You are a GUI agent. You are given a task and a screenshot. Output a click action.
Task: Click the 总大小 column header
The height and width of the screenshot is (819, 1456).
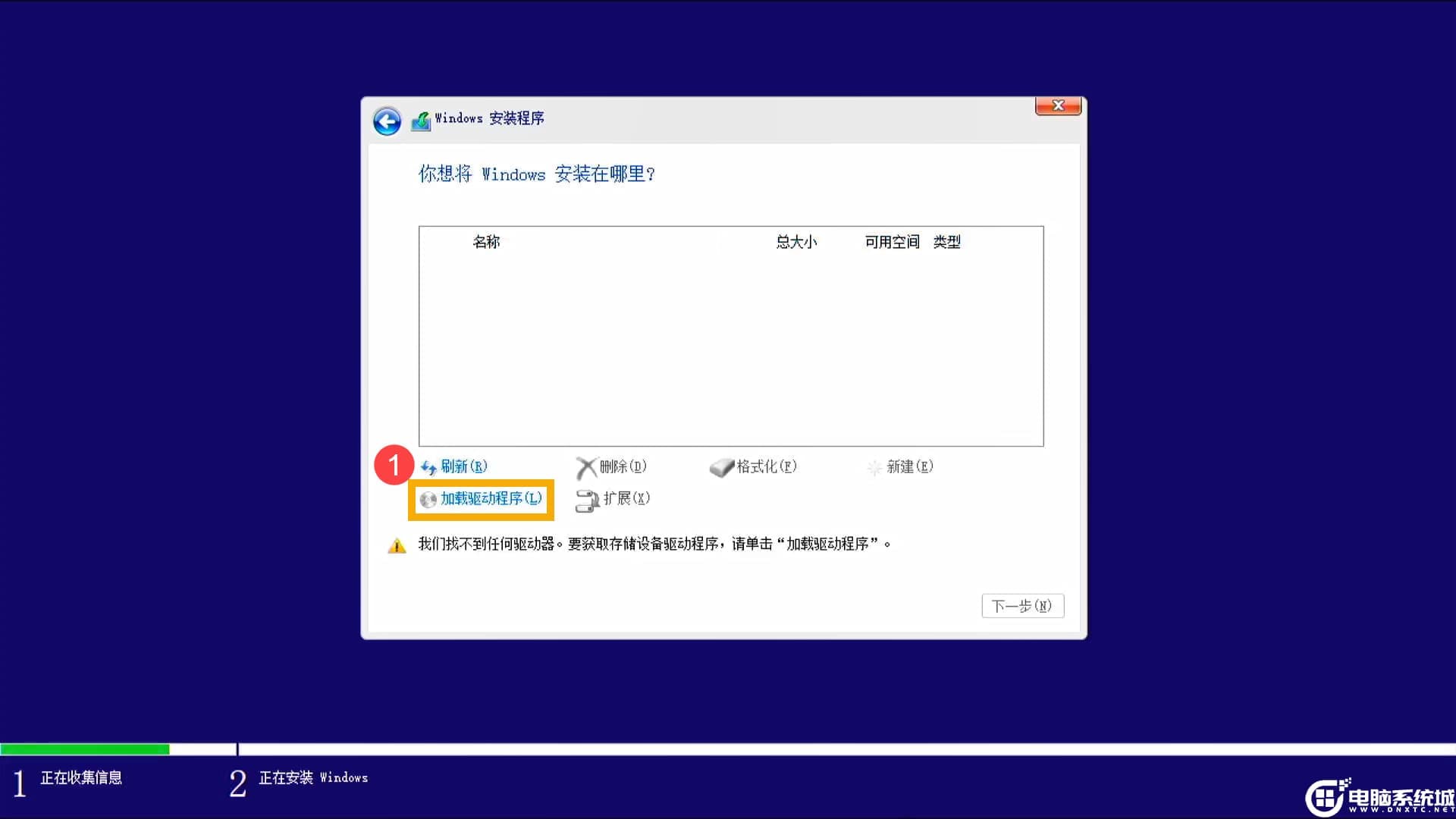click(796, 242)
